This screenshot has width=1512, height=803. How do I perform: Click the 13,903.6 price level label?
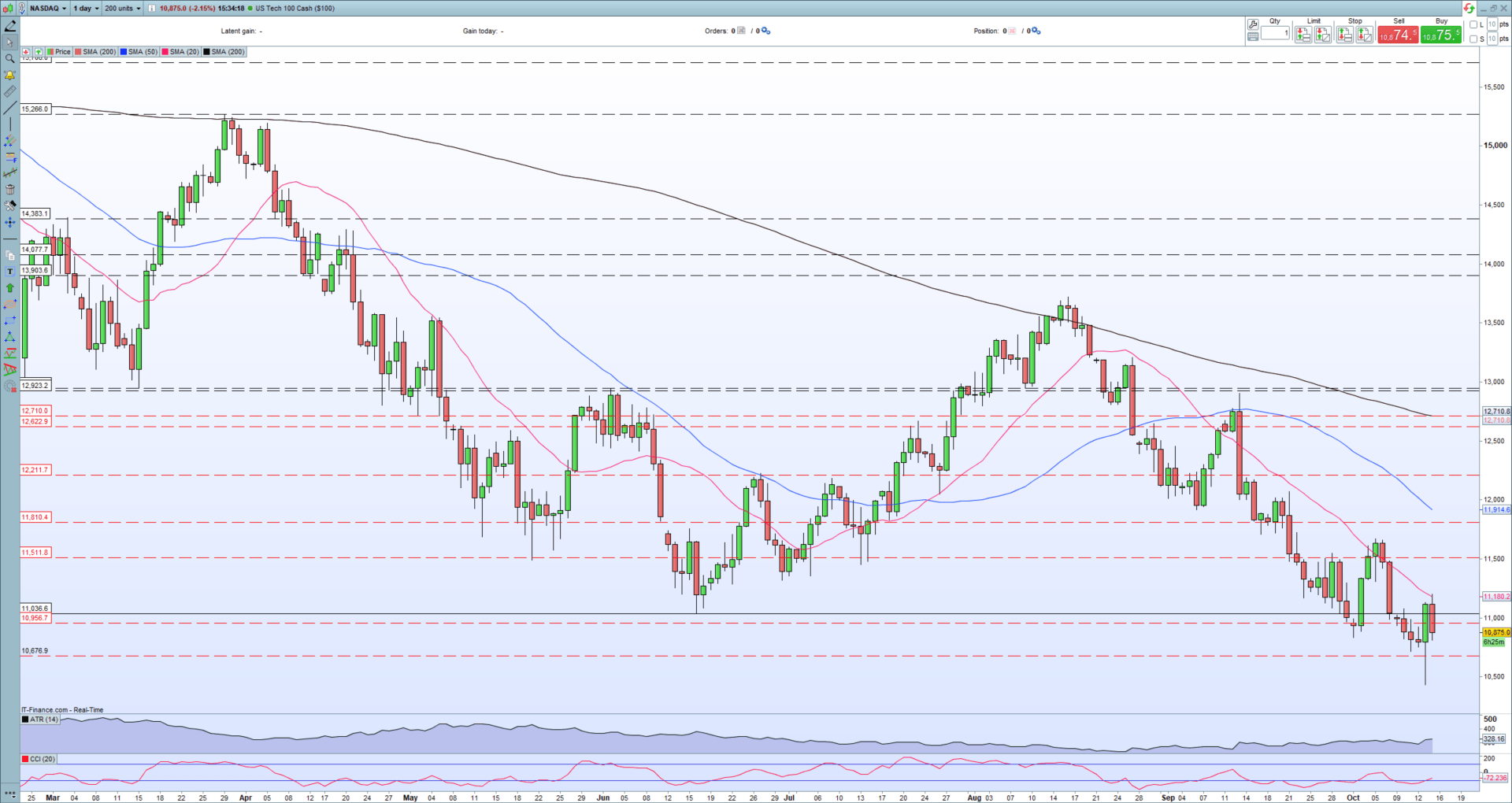pos(35,271)
